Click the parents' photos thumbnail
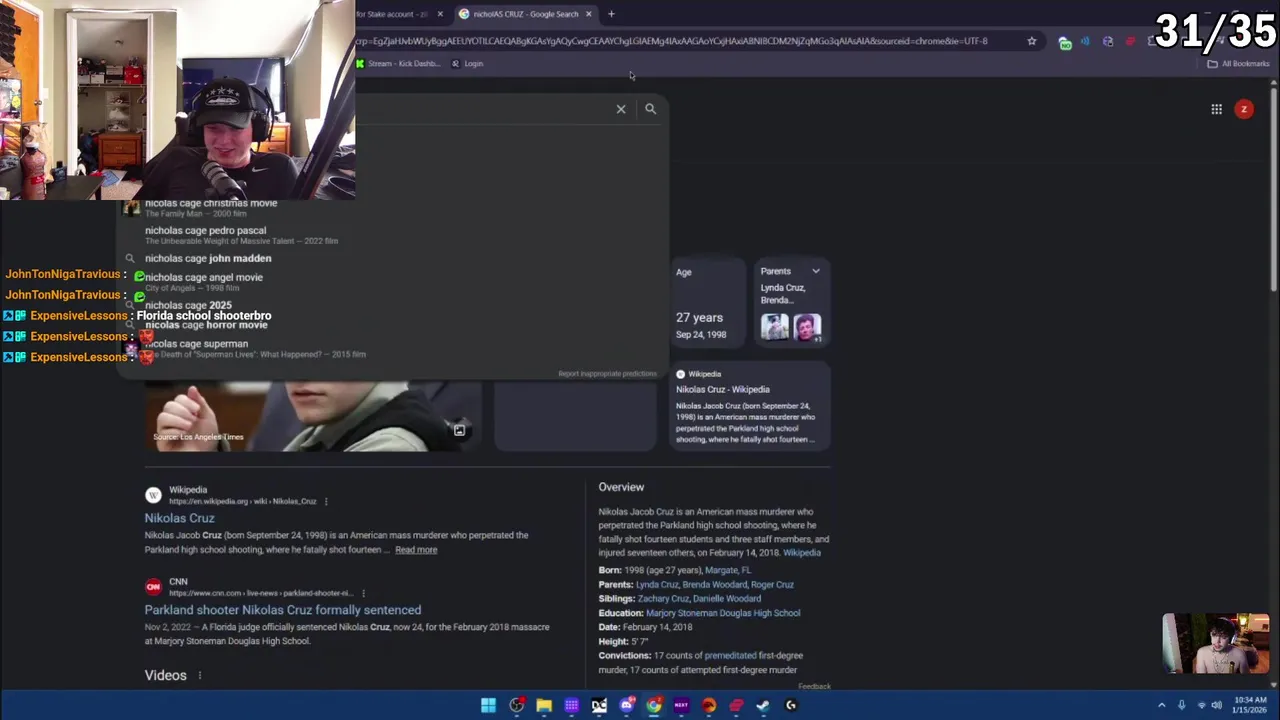 pyautogui.click(x=791, y=328)
